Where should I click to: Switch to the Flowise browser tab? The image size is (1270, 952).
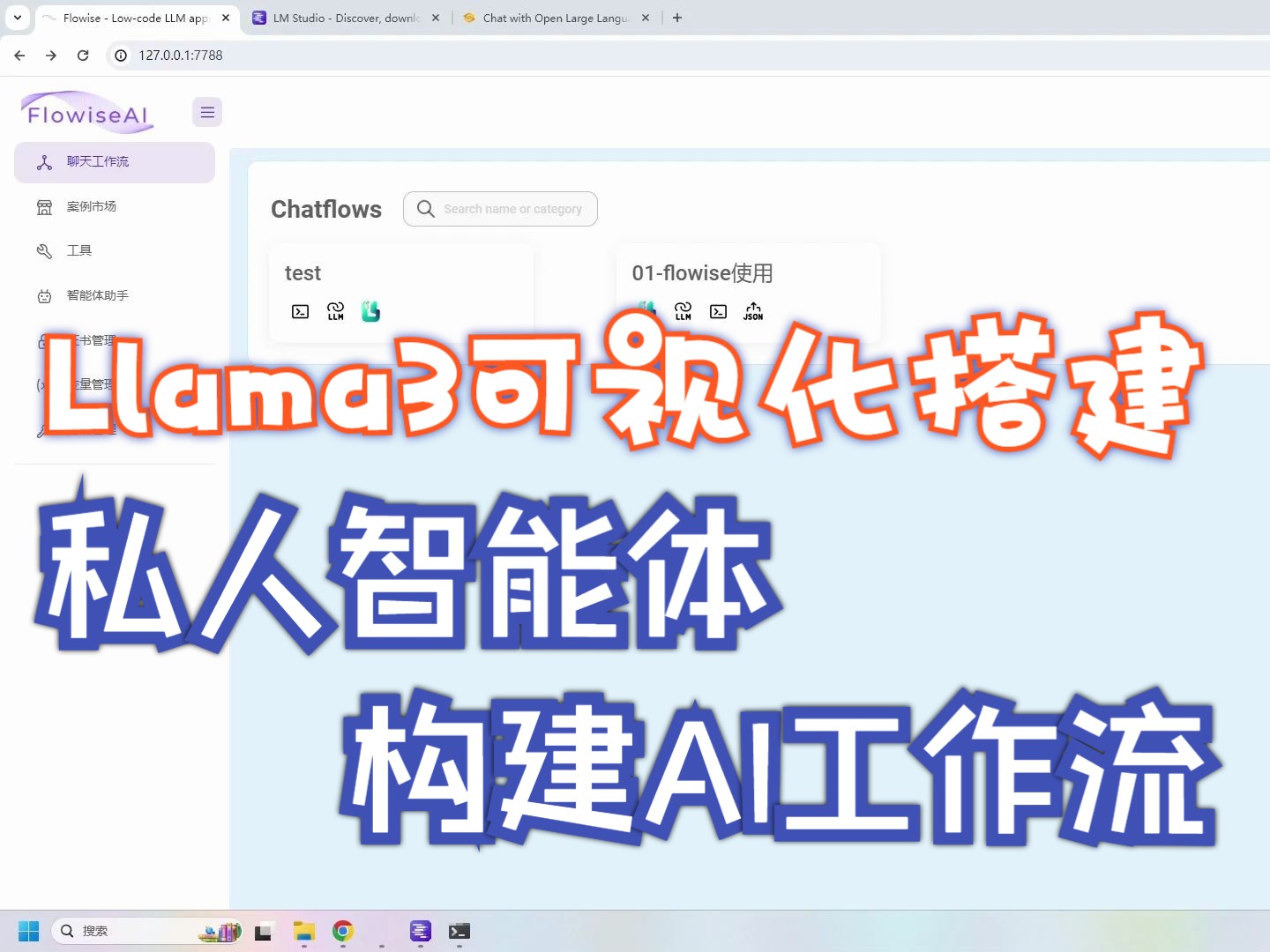coord(135,18)
